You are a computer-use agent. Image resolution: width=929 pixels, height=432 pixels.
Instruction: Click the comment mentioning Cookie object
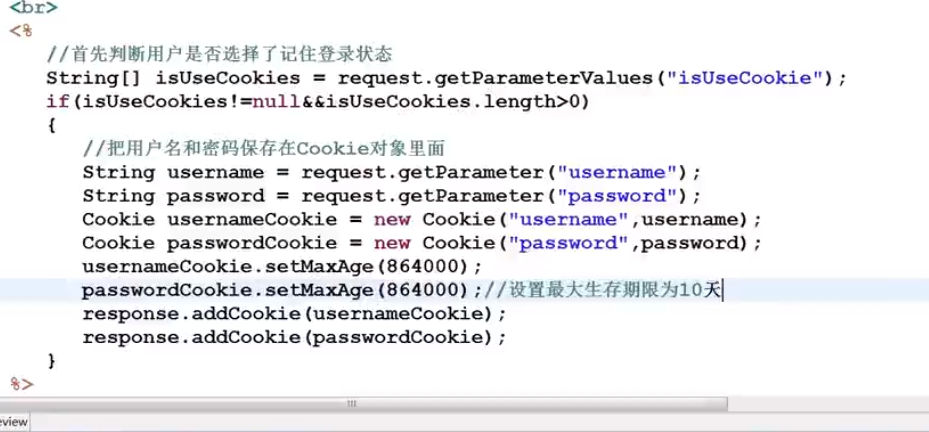click(x=264, y=148)
